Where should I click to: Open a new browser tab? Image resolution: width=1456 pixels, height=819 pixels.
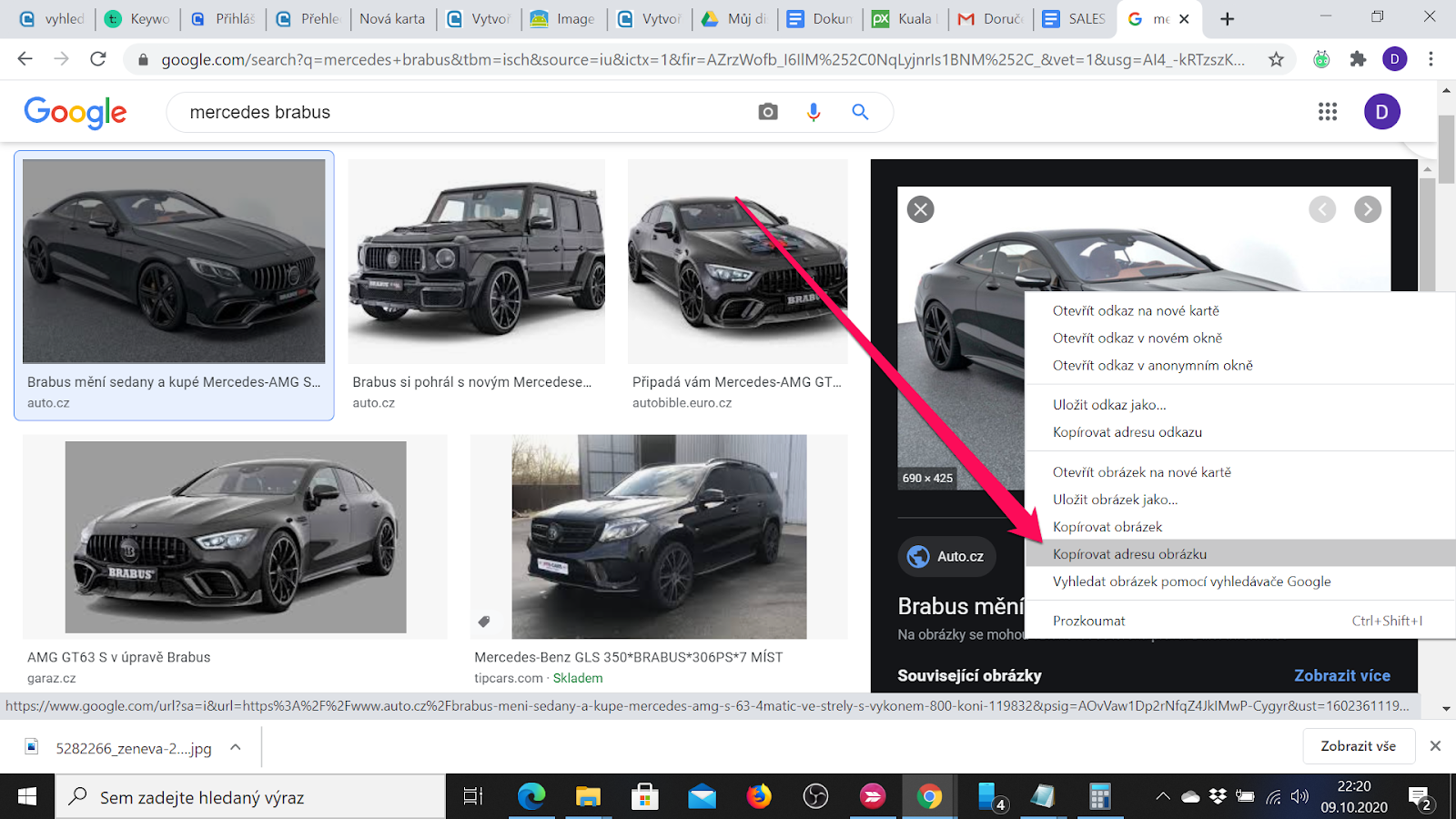(x=1227, y=18)
